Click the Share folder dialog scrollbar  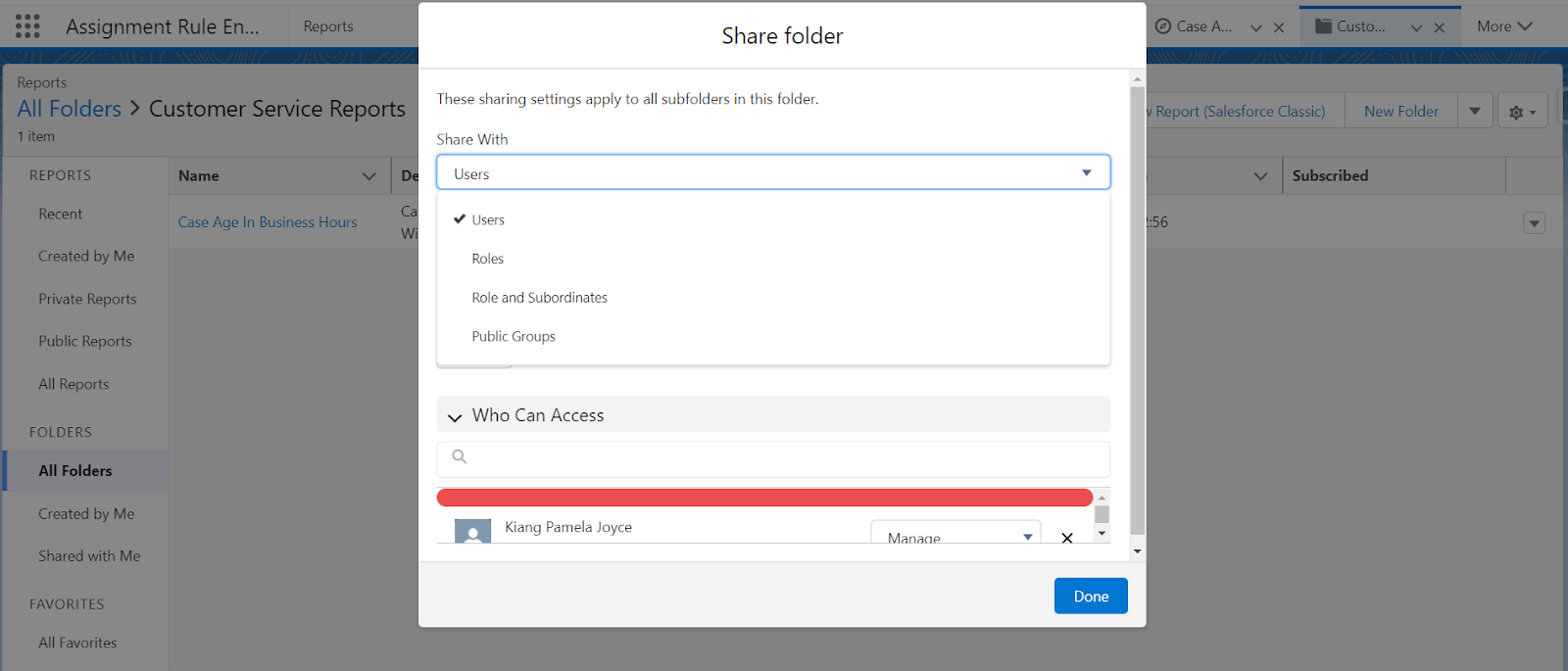[x=1137, y=311]
